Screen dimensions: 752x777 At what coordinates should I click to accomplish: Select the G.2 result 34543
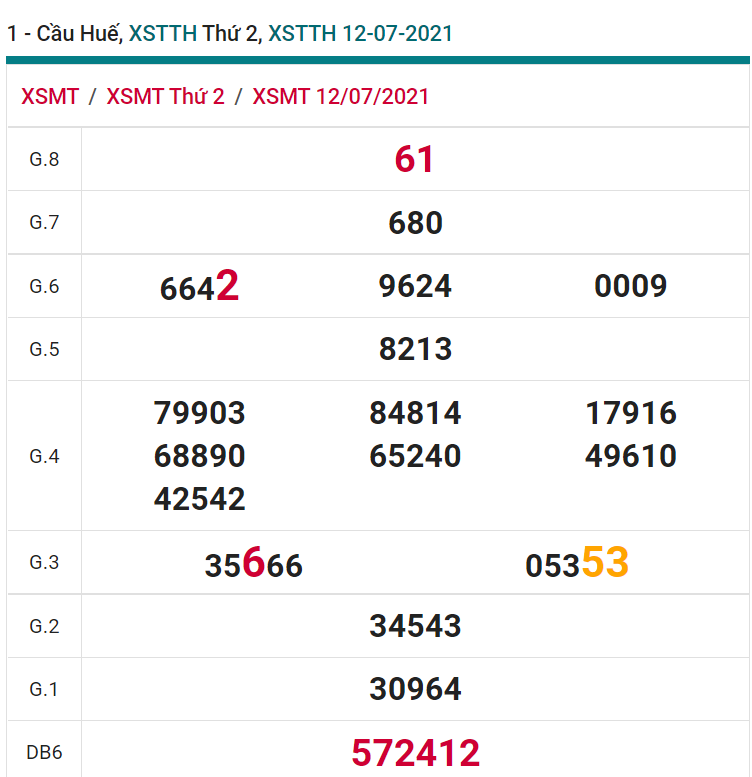coord(415,626)
